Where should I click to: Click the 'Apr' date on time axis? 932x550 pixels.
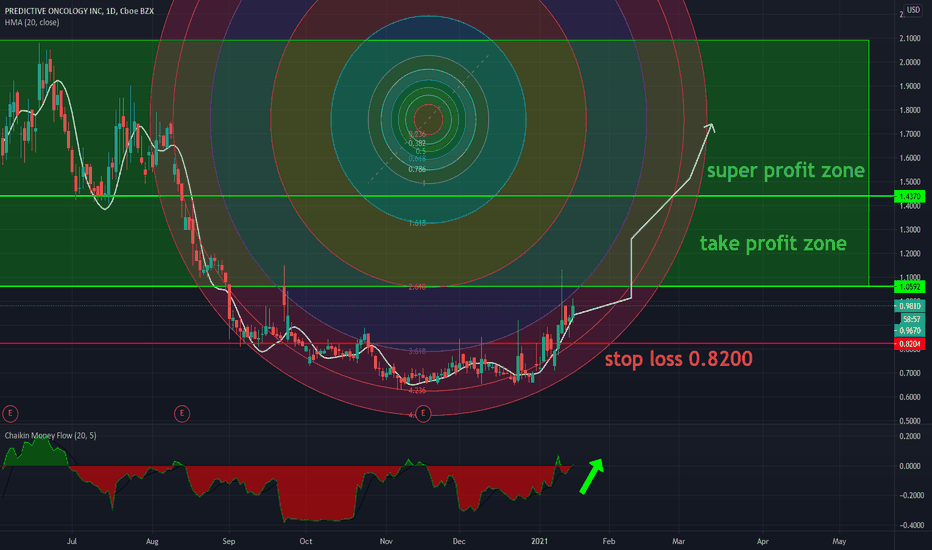(763, 541)
